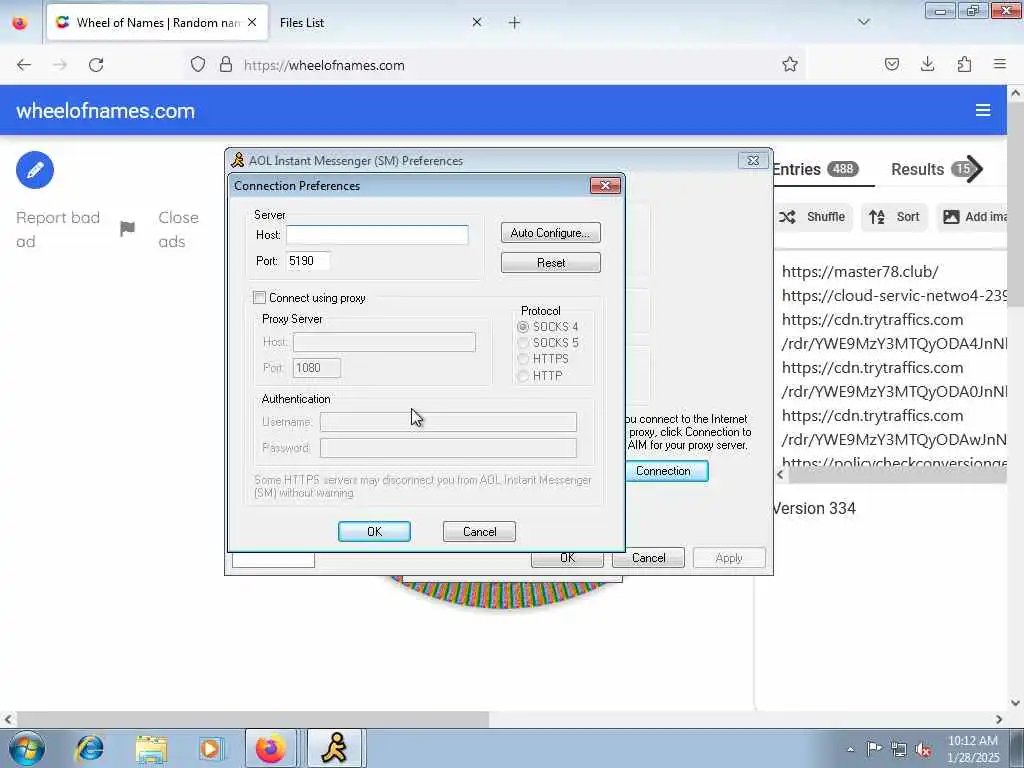The image size is (1024, 768).
Task: Open Firefox downloads panel
Action: (x=927, y=64)
